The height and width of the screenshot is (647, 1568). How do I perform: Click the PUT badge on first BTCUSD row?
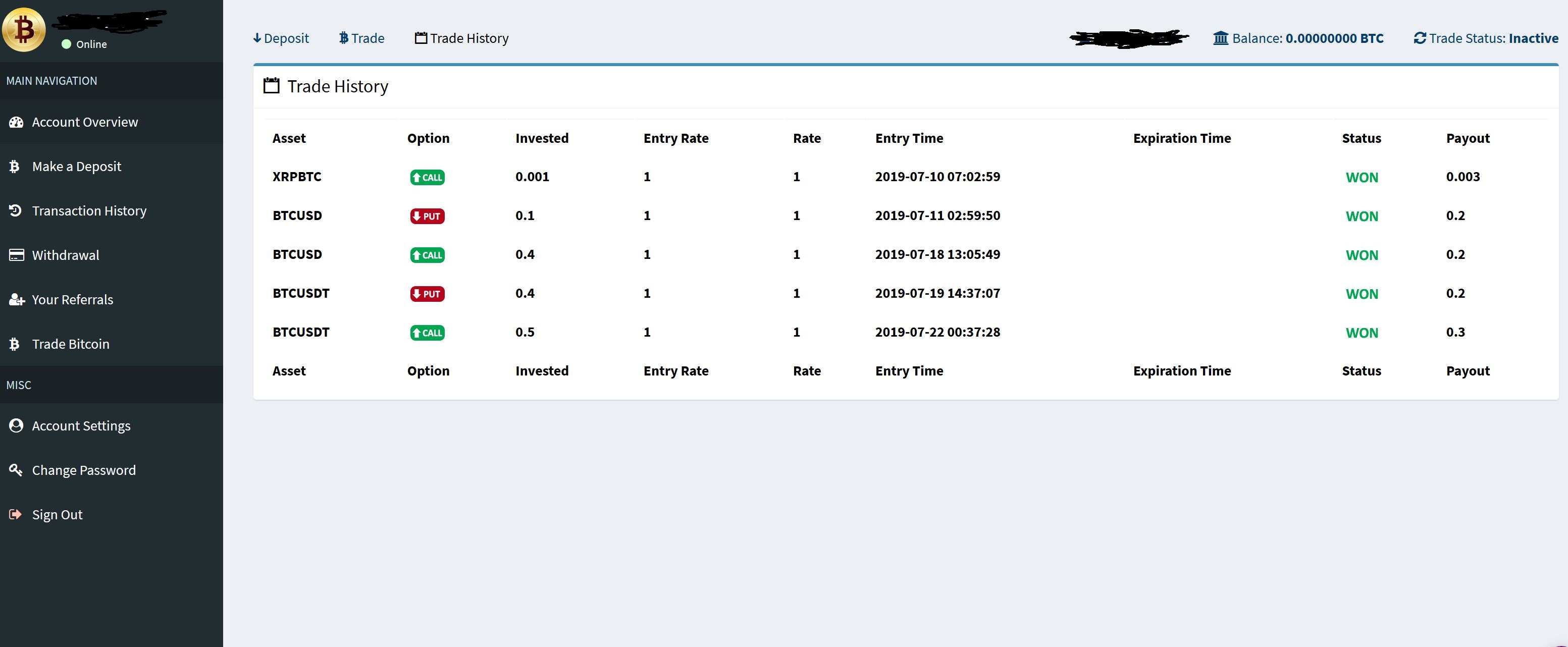pyautogui.click(x=427, y=216)
